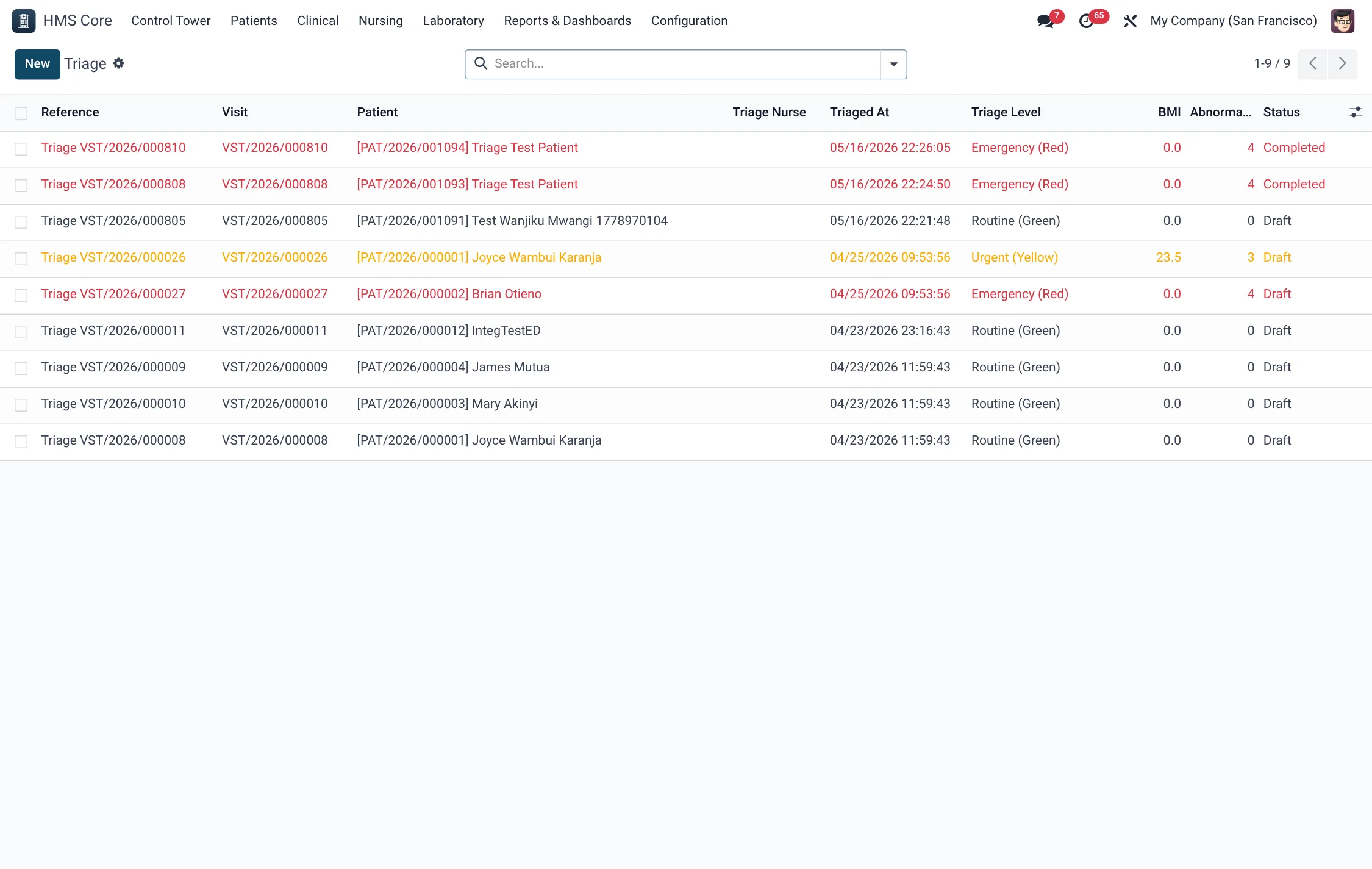Screen dimensions: 1372x869
Task: Go to previous page arrow
Action: pos(1312,63)
